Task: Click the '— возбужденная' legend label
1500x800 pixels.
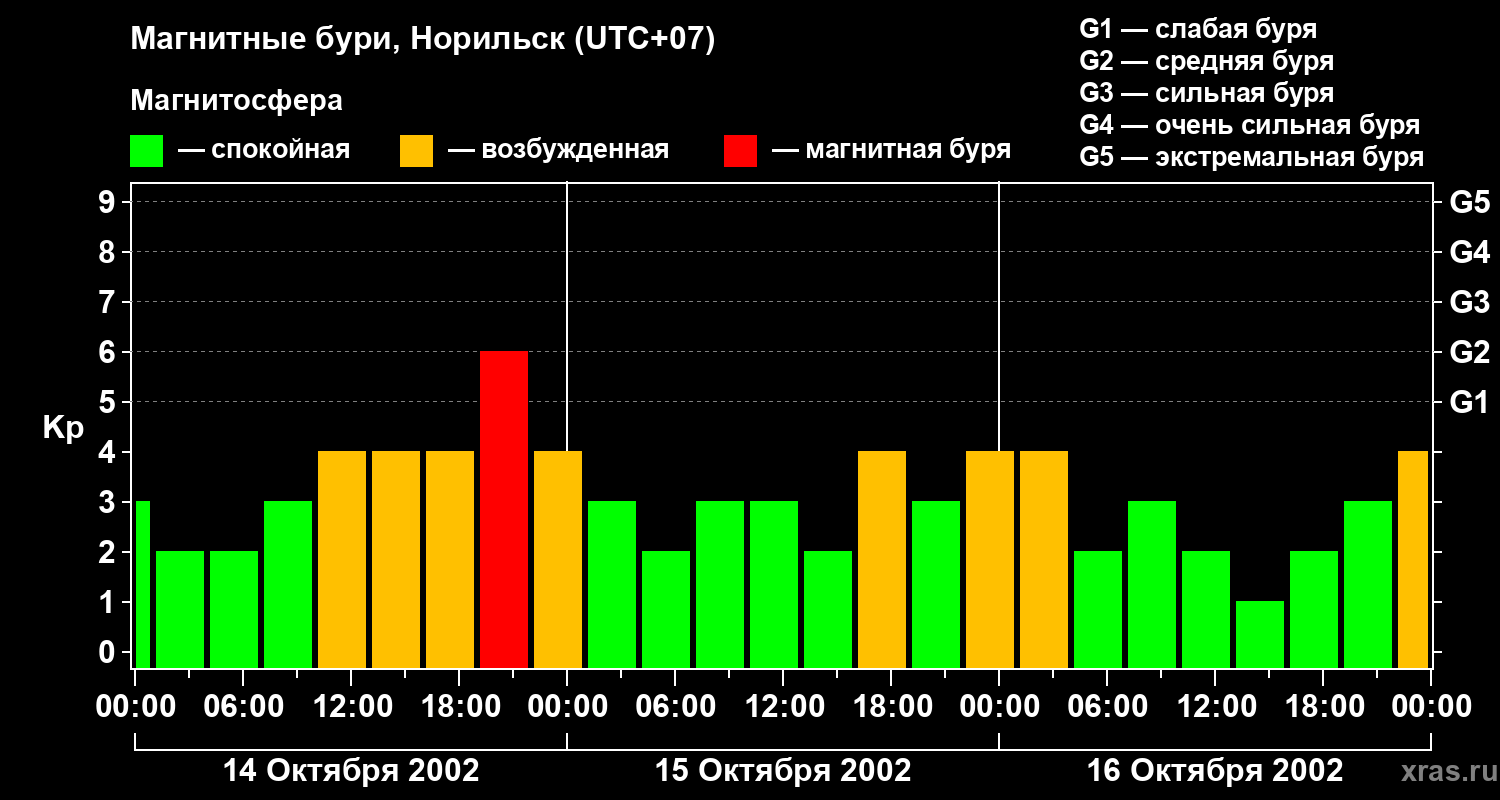Action: pyautogui.click(x=558, y=151)
